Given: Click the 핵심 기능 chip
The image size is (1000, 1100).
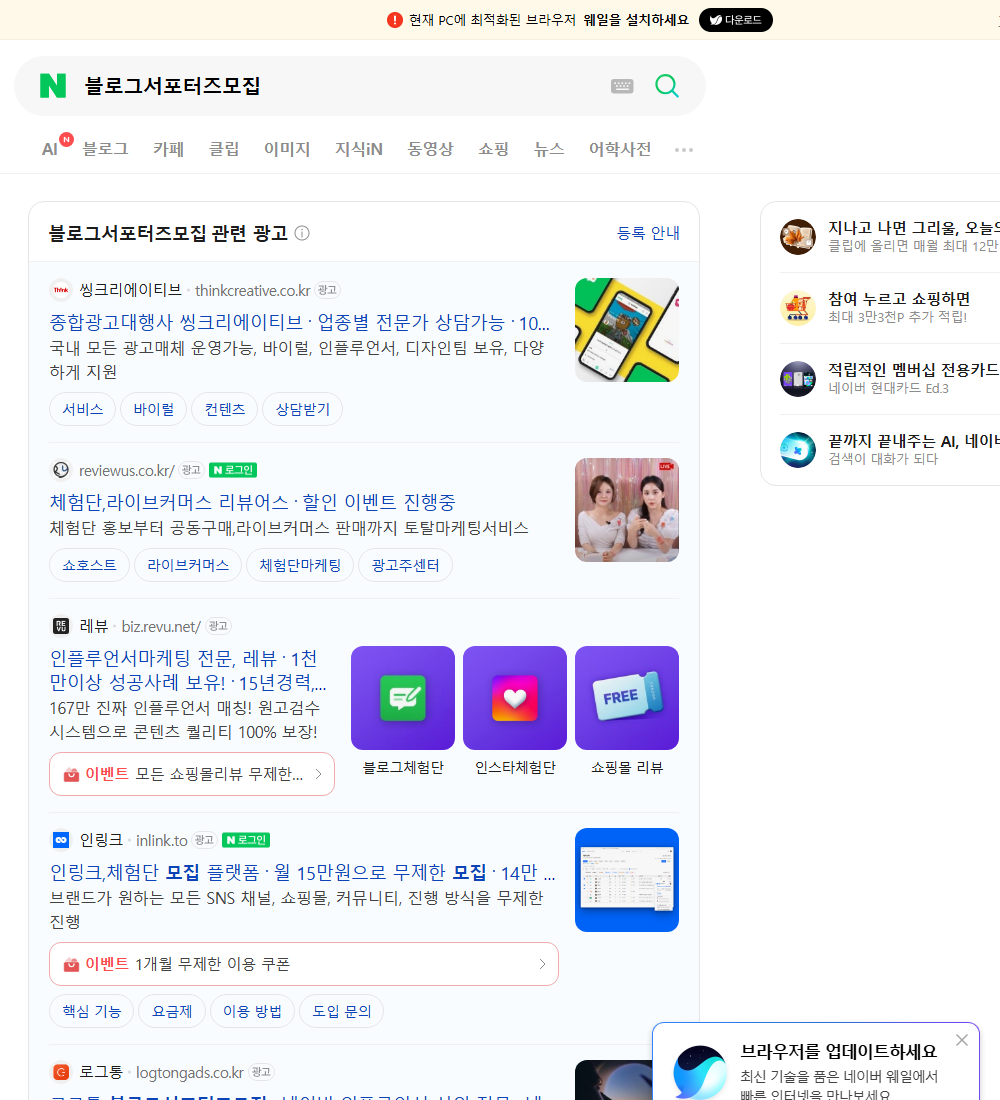Looking at the screenshot, I should [91, 1011].
